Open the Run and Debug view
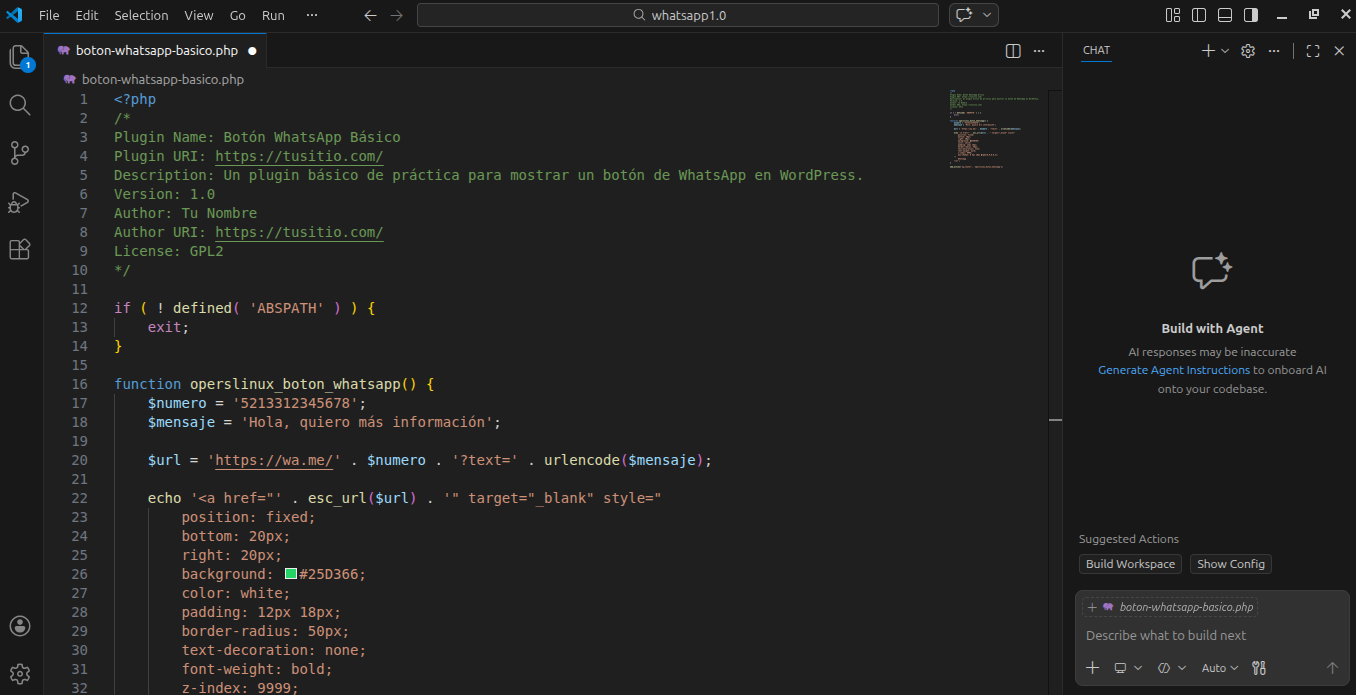The image size is (1356, 695). pyautogui.click(x=20, y=201)
